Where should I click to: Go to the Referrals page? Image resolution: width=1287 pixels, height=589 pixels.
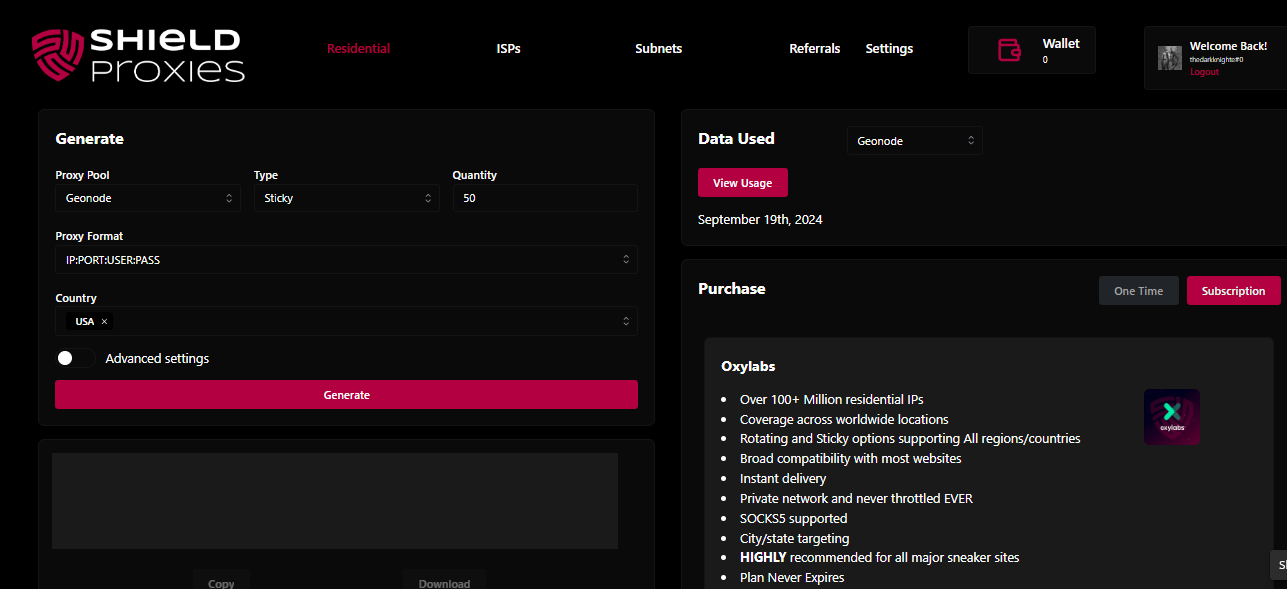point(814,49)
